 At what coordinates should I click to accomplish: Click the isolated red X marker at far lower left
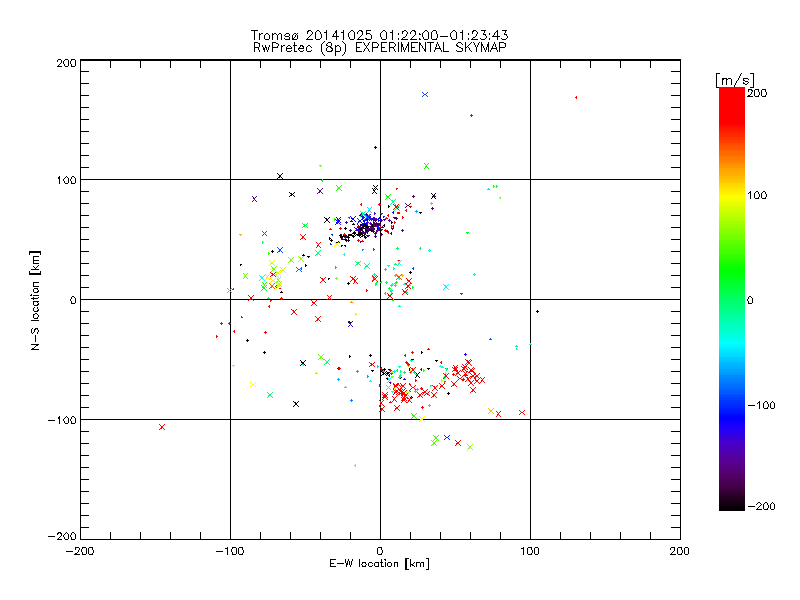(162, 428)
